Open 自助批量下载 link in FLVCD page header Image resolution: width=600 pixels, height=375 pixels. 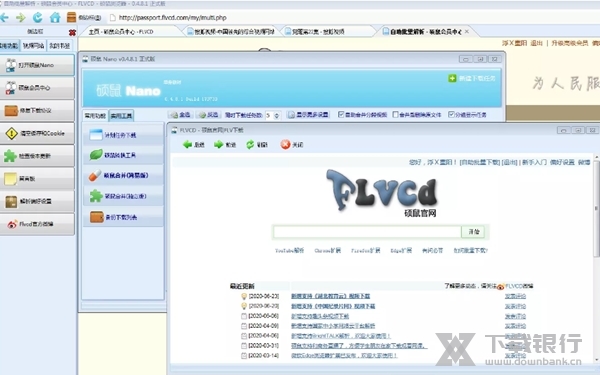[479, 162]
